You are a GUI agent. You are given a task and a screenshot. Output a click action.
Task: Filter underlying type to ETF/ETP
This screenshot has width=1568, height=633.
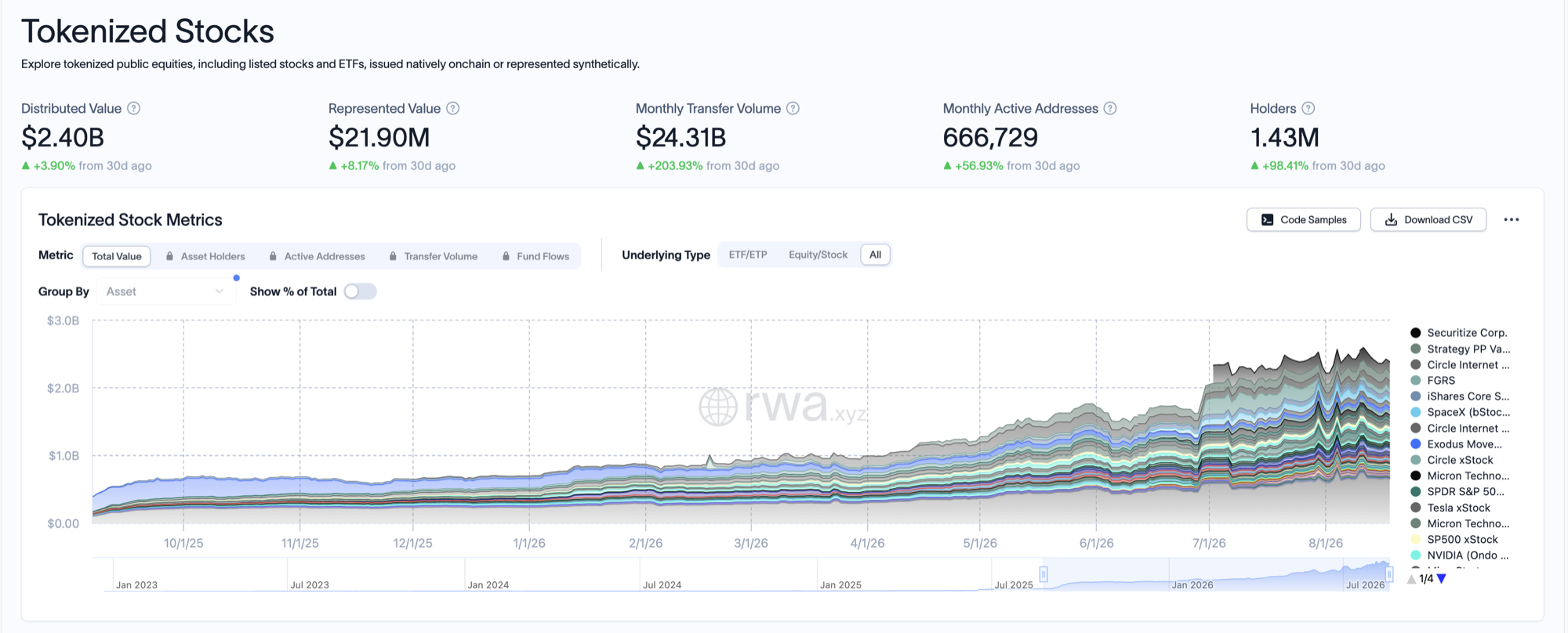748,255
